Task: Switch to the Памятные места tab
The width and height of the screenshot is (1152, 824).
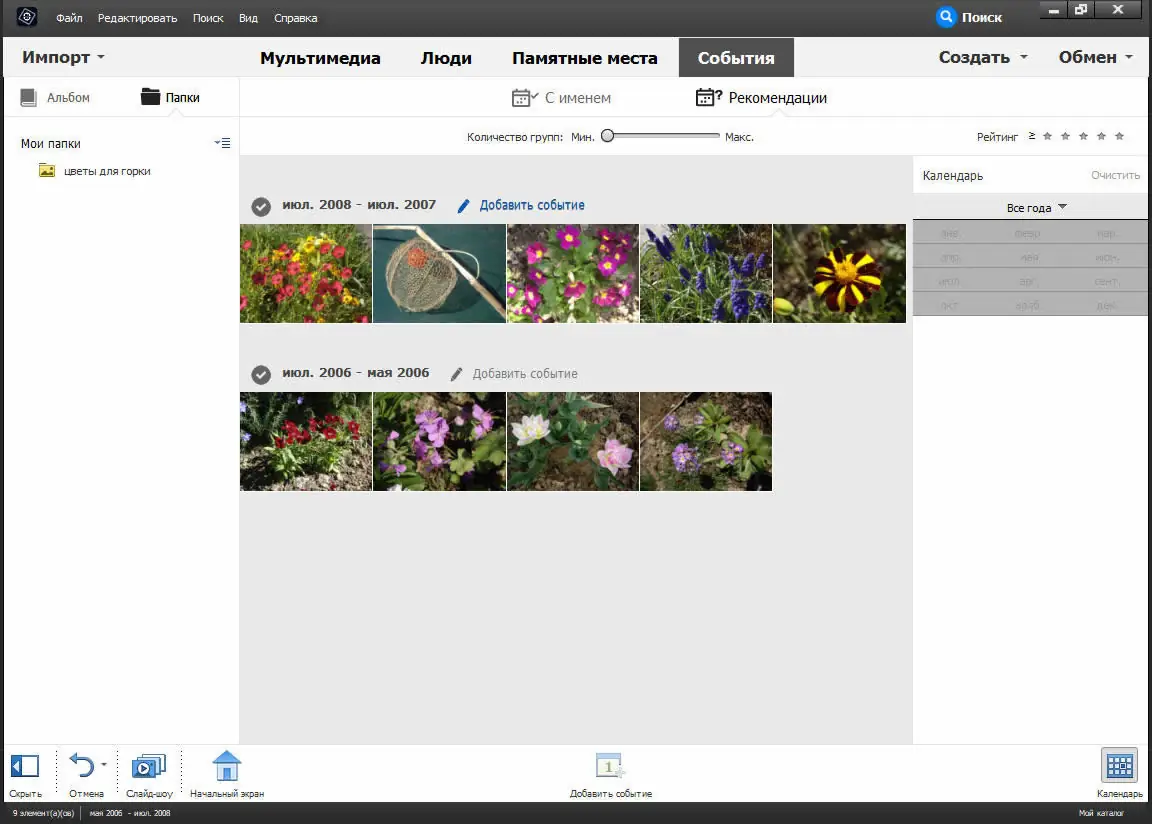Action: coord(584,58)
